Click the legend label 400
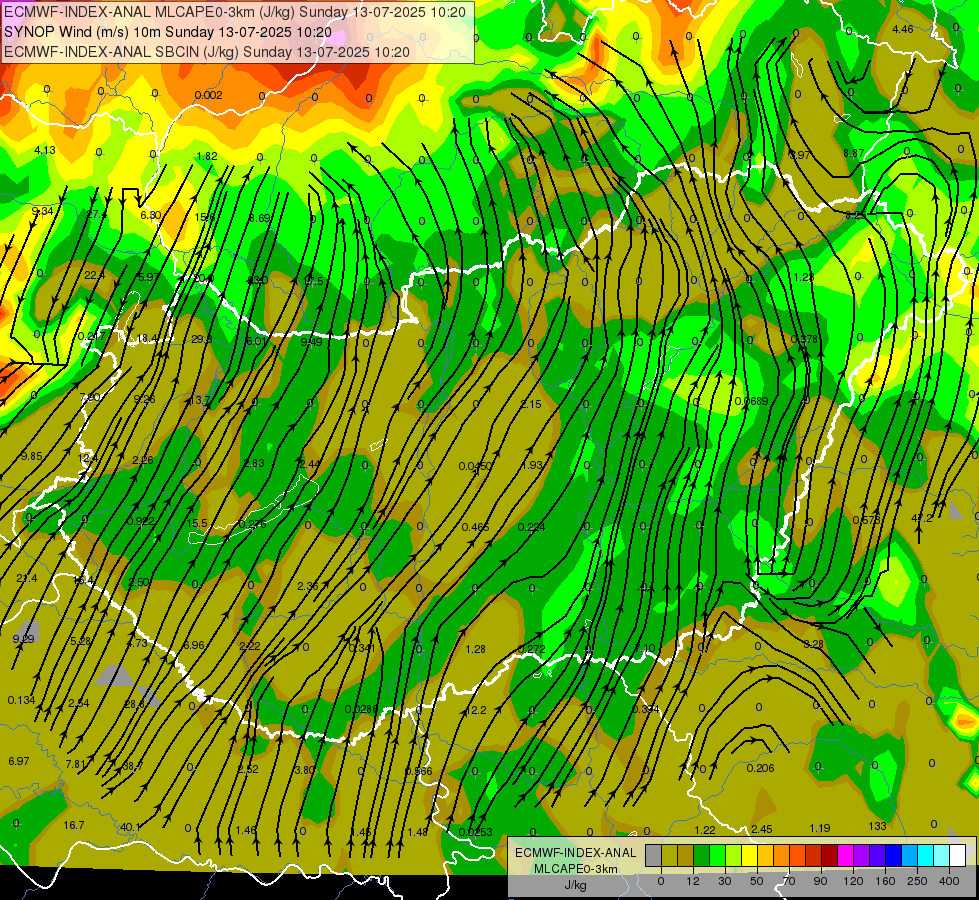 (949, 881)
